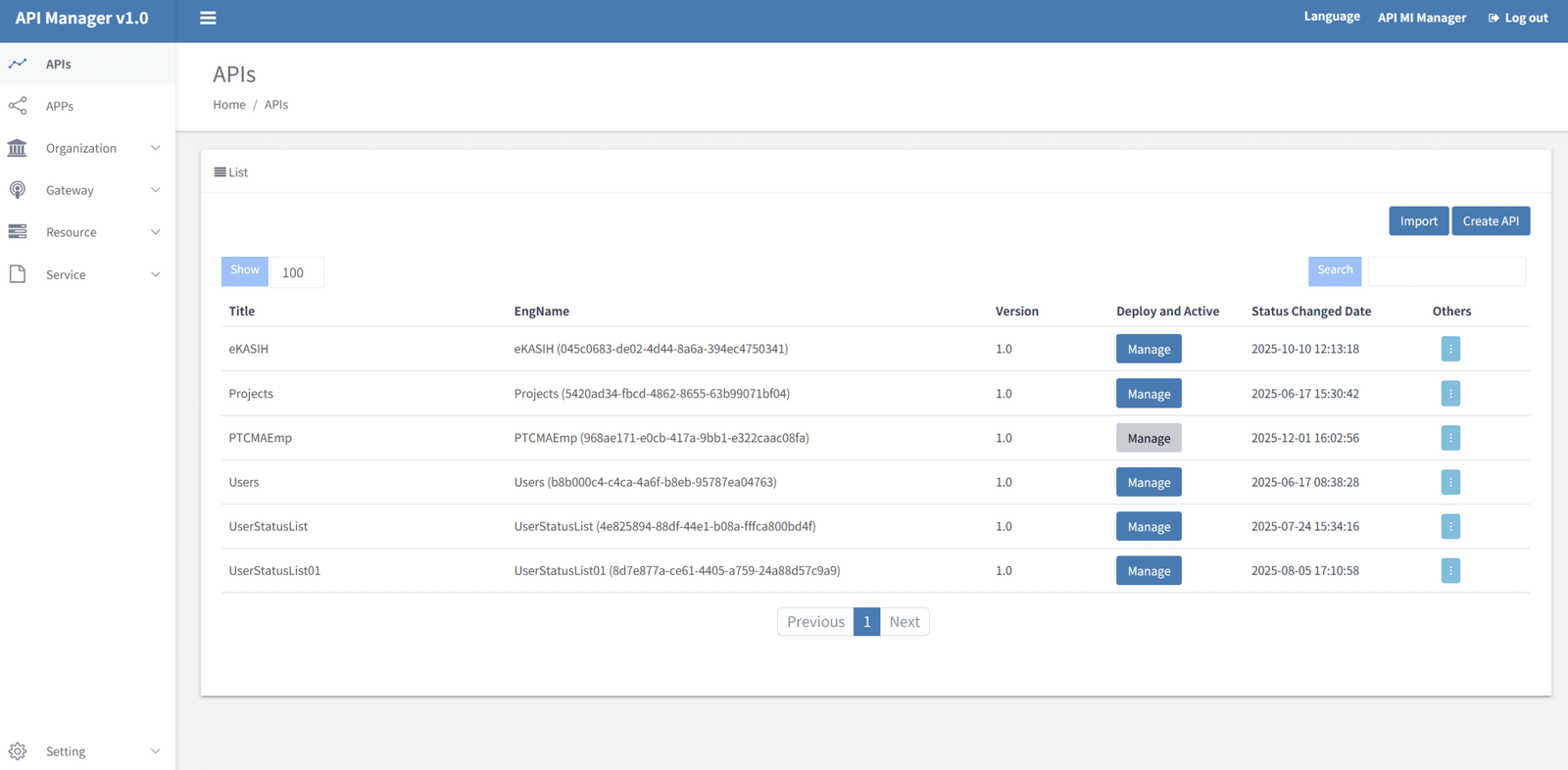Expand the Organization menu chevron
The image size is (1568, 770).
[155, 148]
